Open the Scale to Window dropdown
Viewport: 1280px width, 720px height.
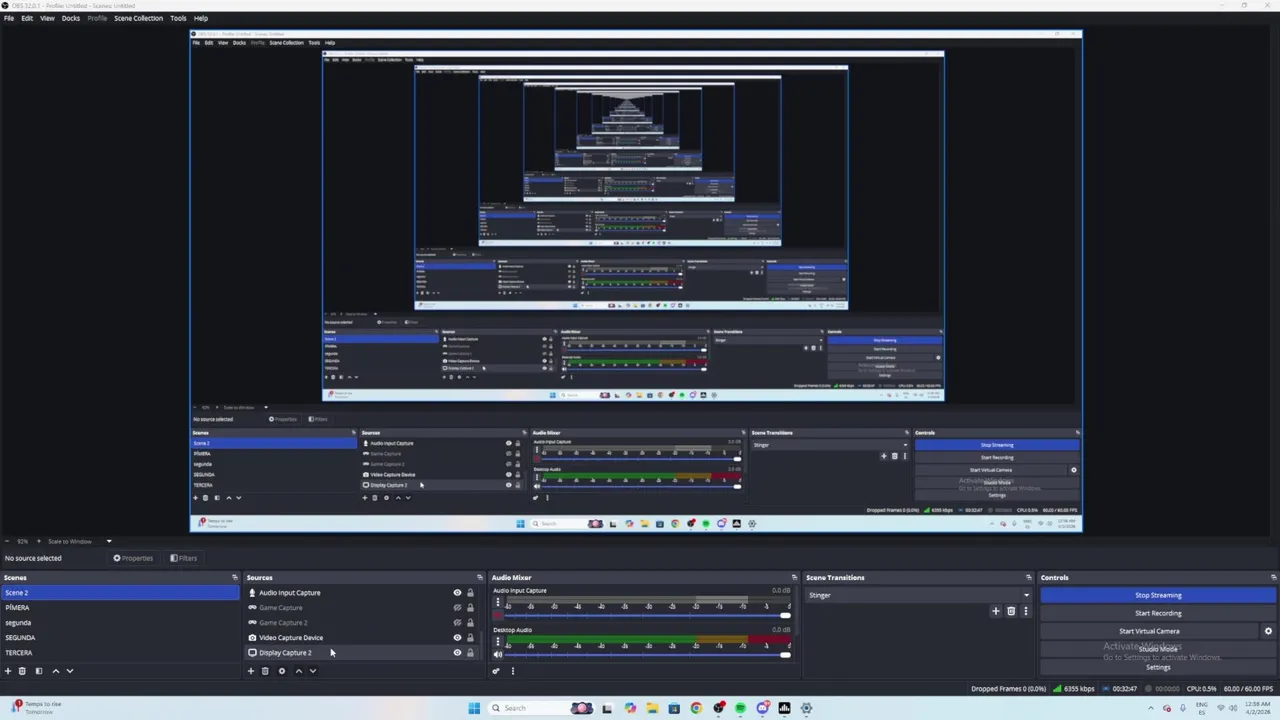point(109,541)
